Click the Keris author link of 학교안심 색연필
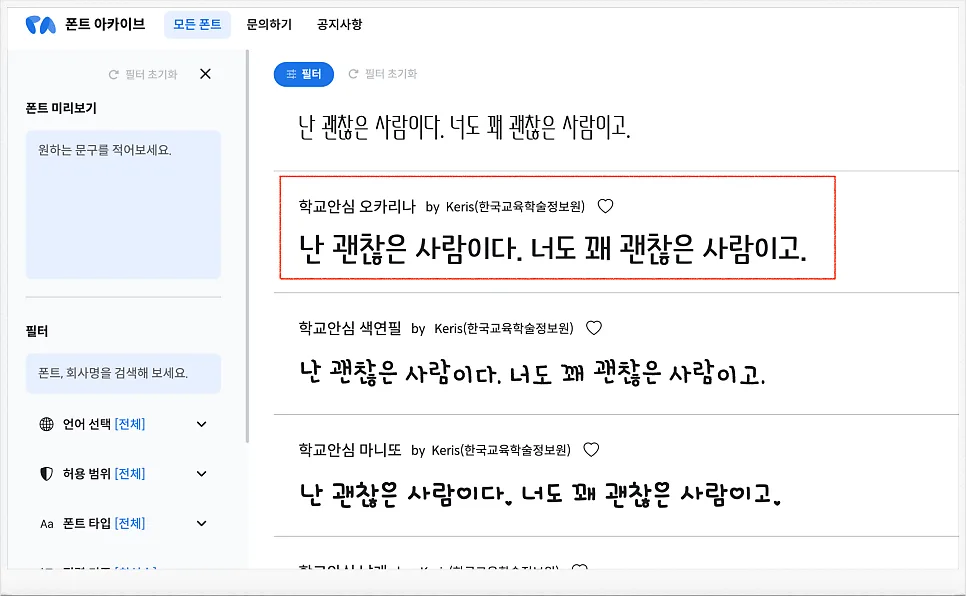966x596 pixels. [x=504, y=328]
